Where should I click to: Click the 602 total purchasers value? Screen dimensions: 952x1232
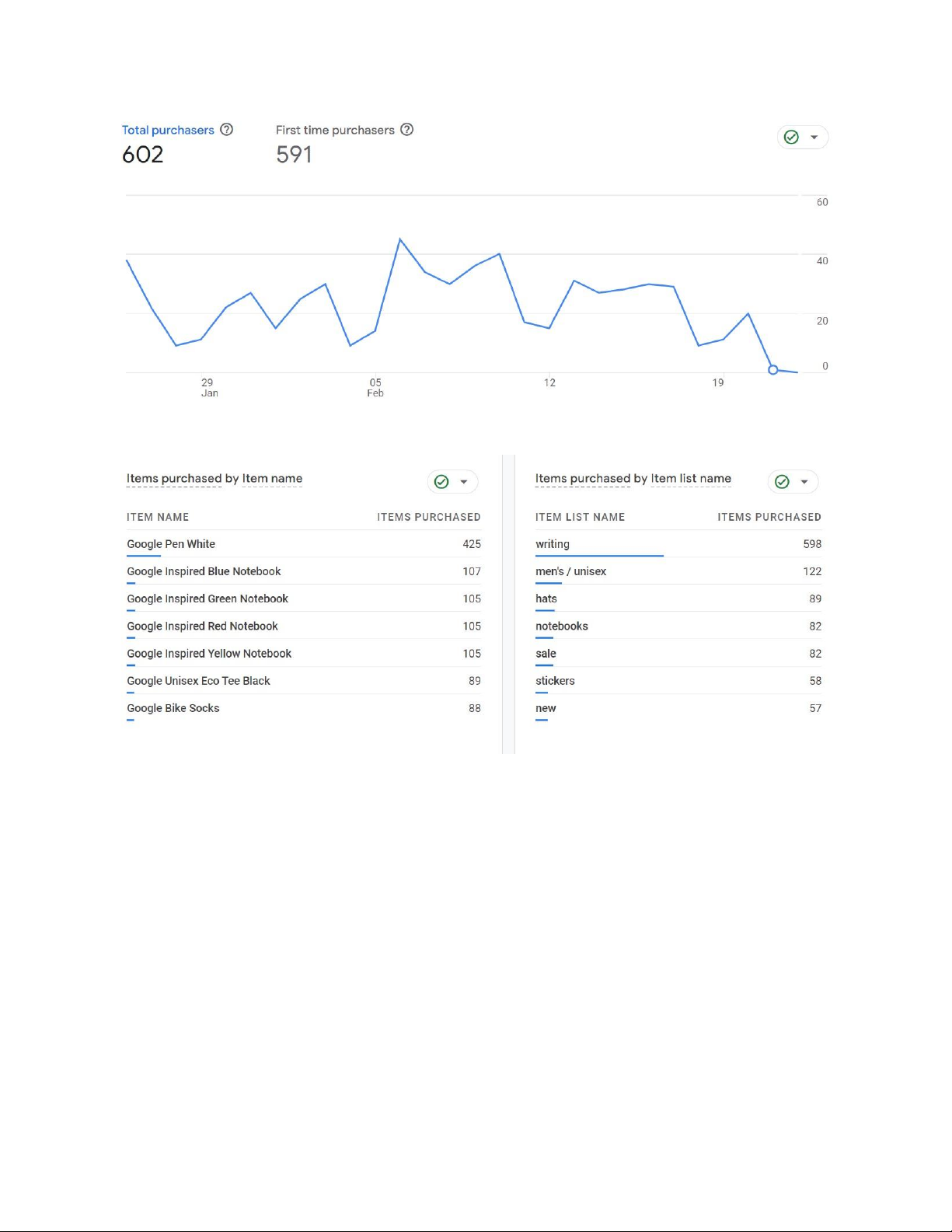pos(143,155)
